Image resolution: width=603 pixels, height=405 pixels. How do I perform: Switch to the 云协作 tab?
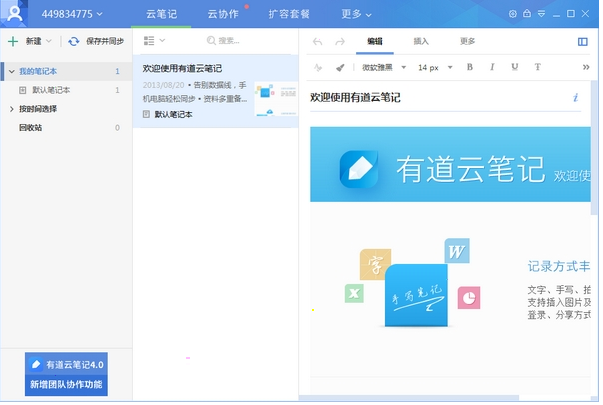click(x=223, y=14)
